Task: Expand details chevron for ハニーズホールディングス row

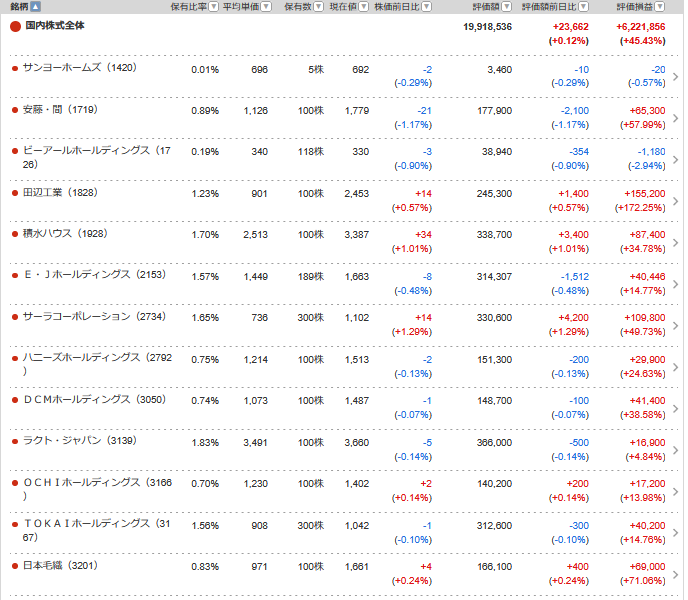Action: coord(676,367)
